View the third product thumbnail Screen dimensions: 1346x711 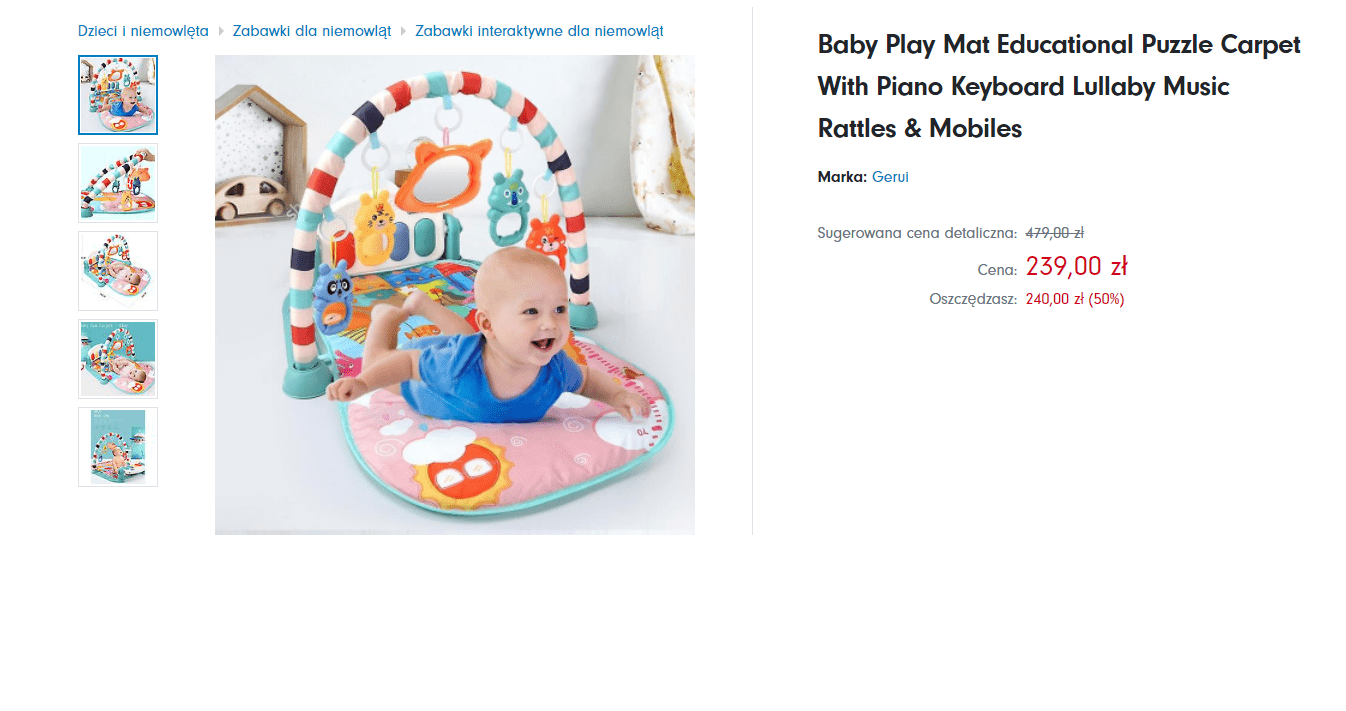point(118,271)
